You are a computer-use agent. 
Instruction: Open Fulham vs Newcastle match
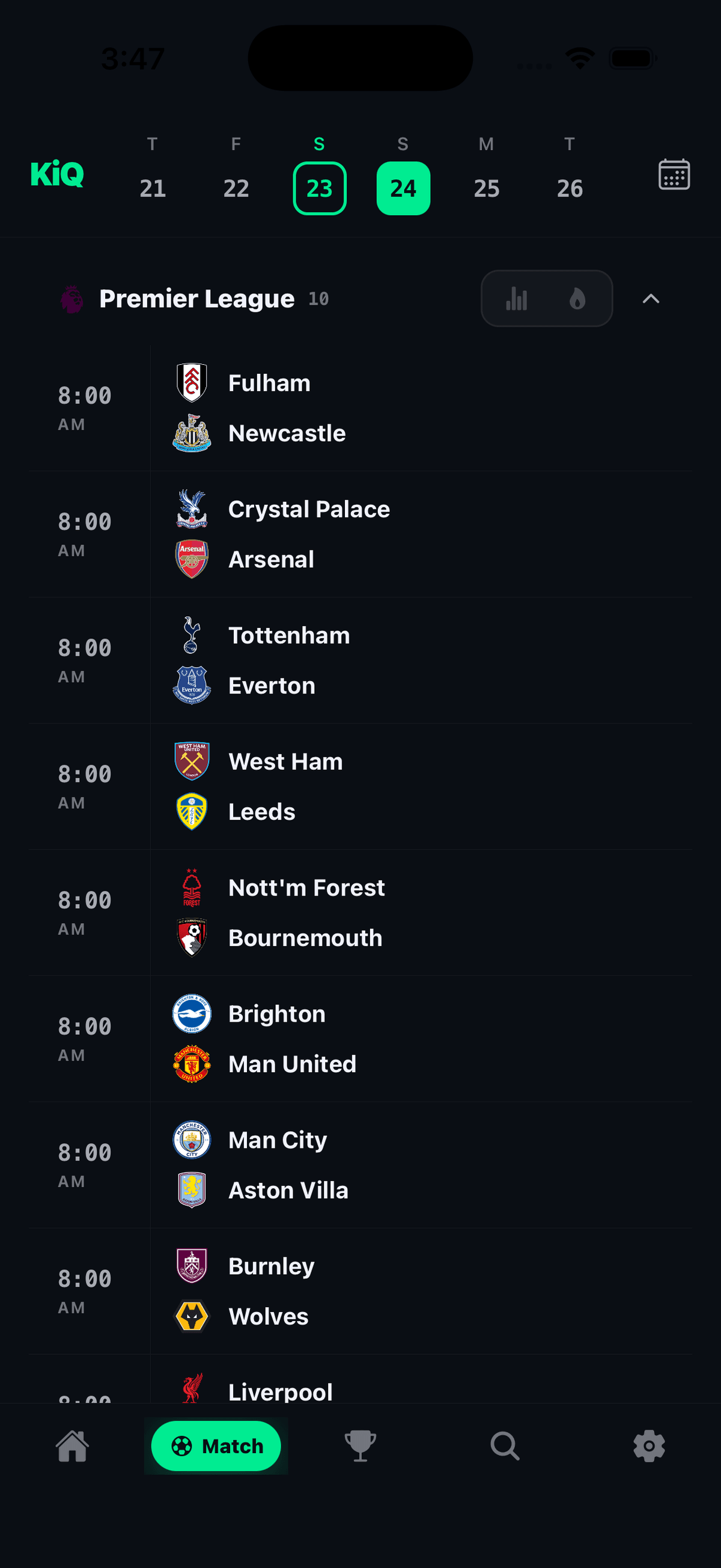[x=360, y=408]
